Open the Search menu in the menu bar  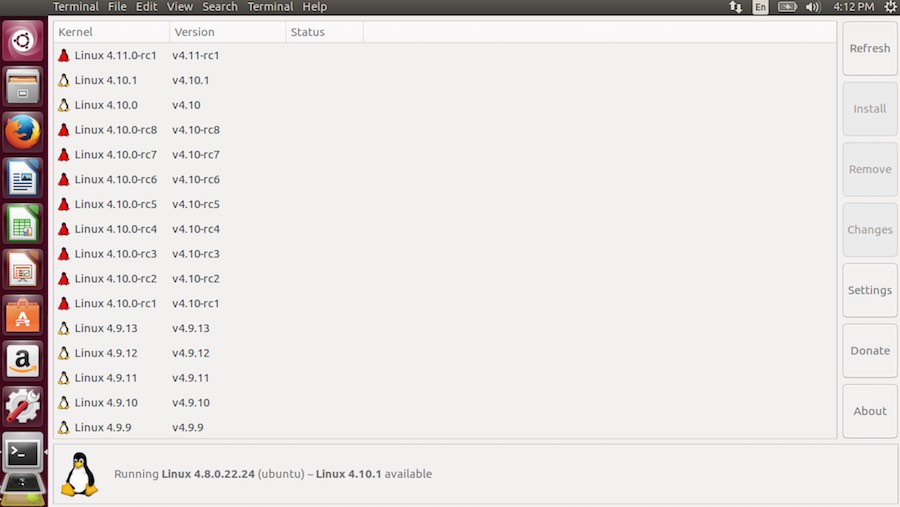[220, 7]
